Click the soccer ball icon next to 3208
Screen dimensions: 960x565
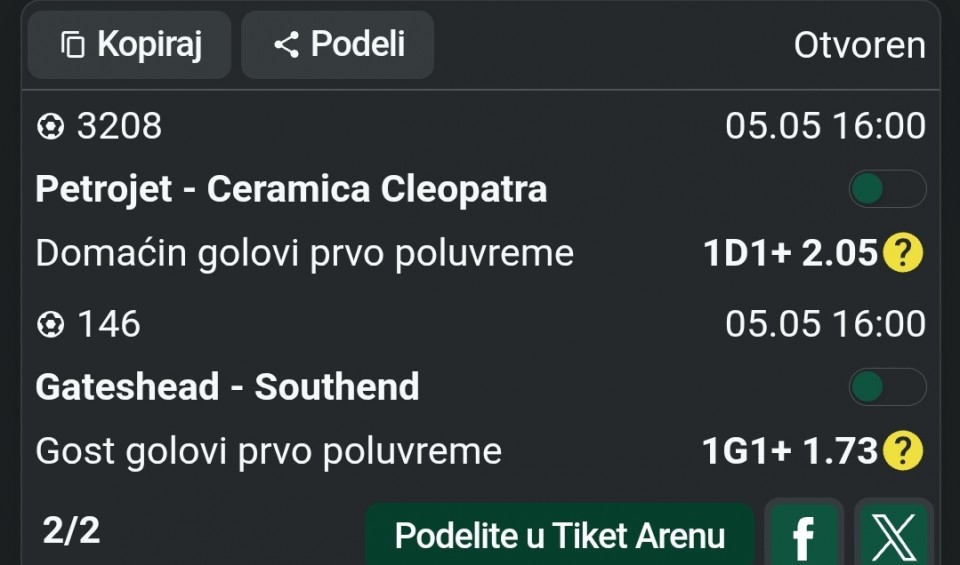pyautogui.click(x=50, y=127)
